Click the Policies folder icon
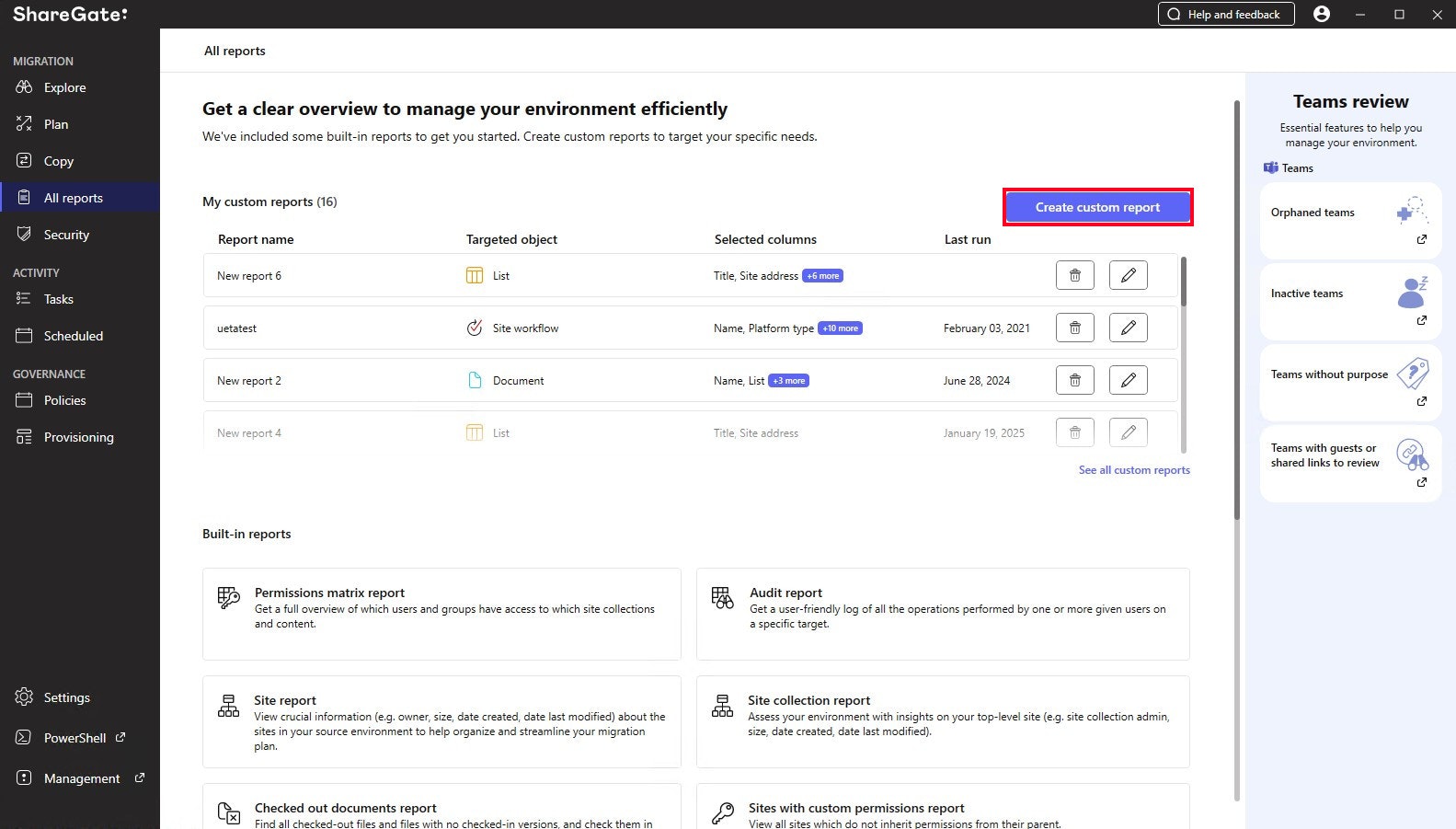Viewport: 1456px width, 829px height. (24, 400)
